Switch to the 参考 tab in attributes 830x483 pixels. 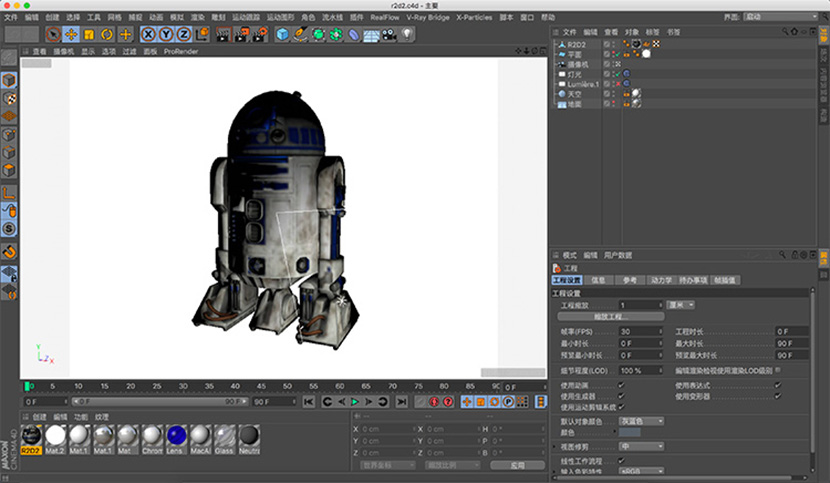(629, 280)
